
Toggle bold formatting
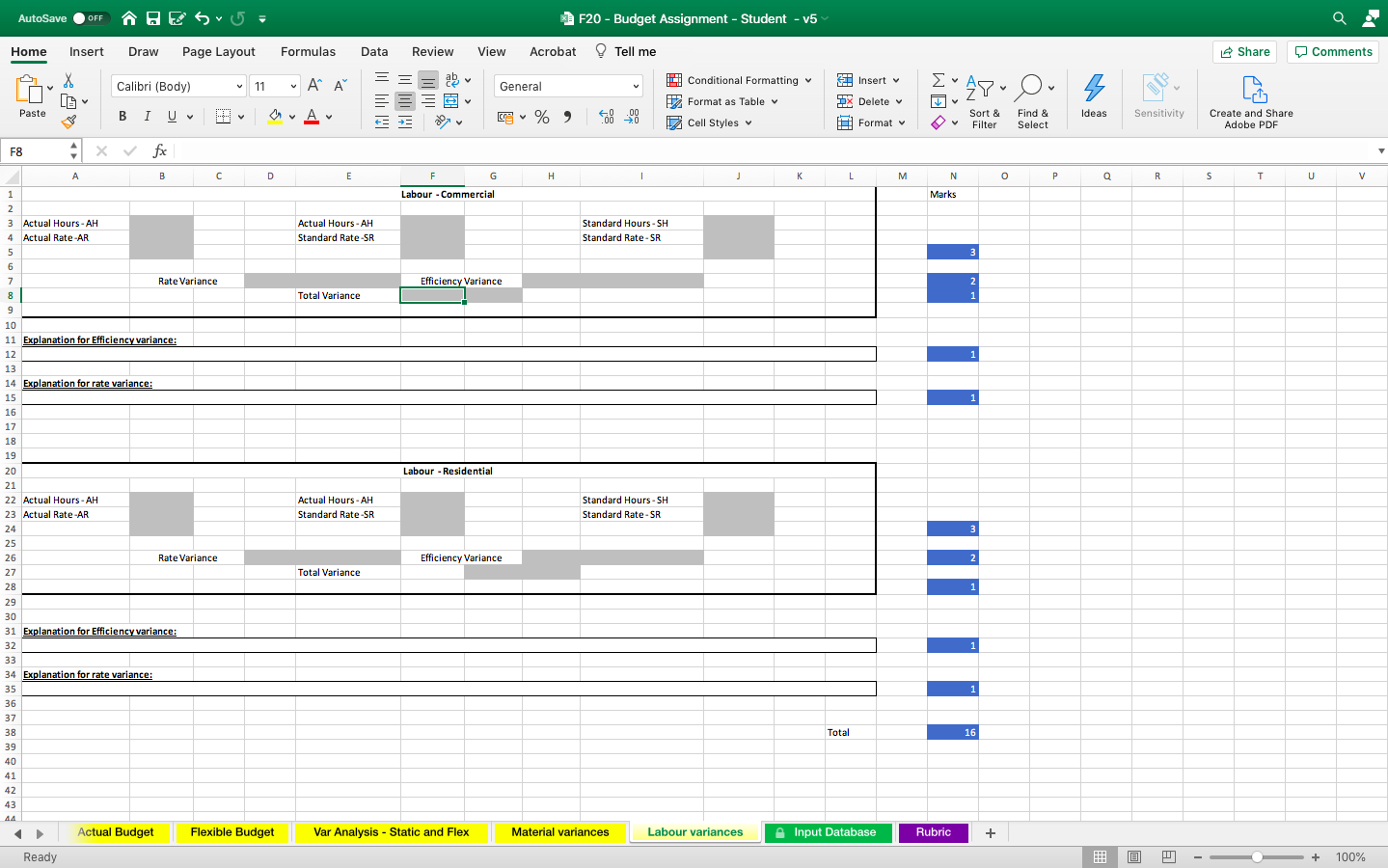click(122, 117)
